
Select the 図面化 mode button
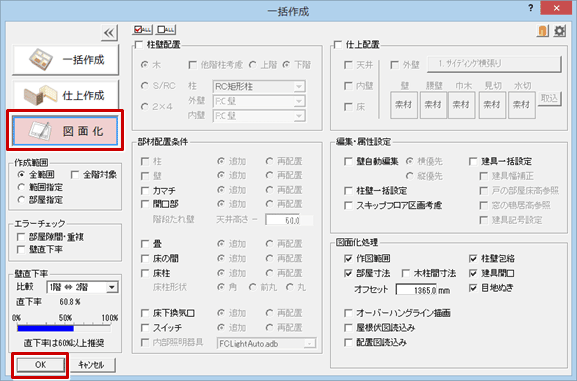coord(65,131)
